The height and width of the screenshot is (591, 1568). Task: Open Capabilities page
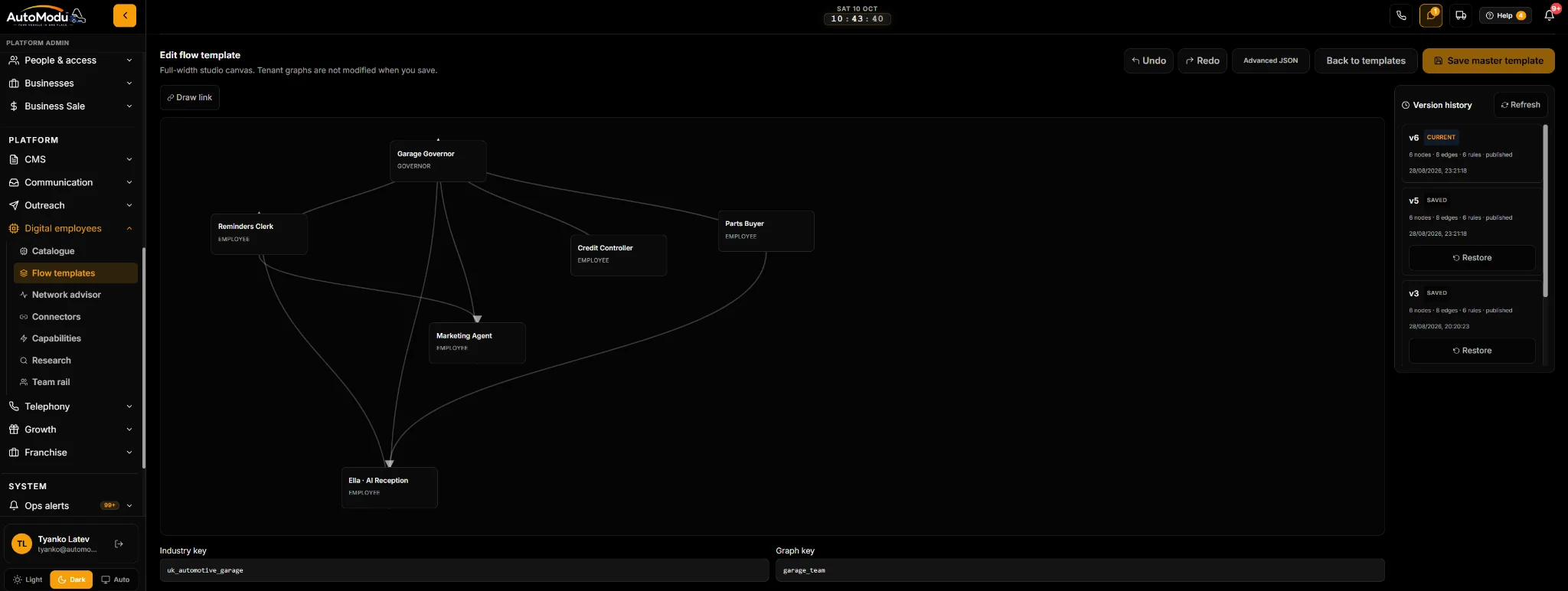point(76,338)
